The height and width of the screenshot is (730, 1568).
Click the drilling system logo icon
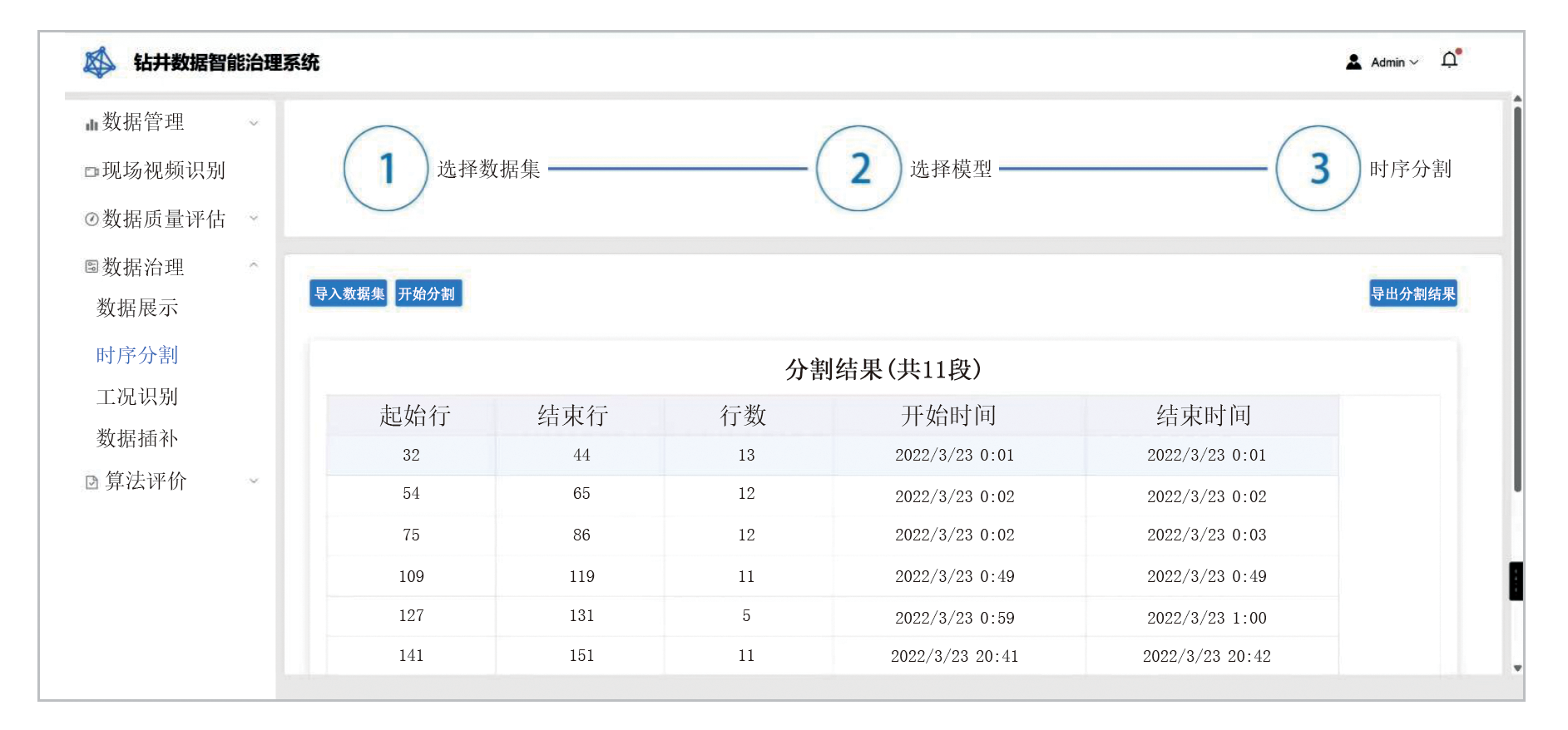click(99, 62)
